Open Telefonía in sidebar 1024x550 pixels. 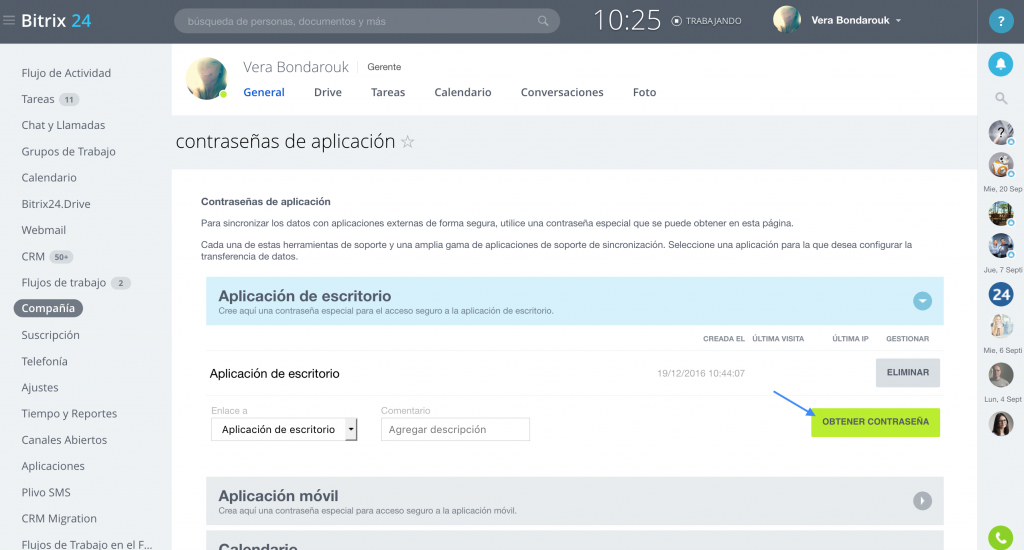44,361
